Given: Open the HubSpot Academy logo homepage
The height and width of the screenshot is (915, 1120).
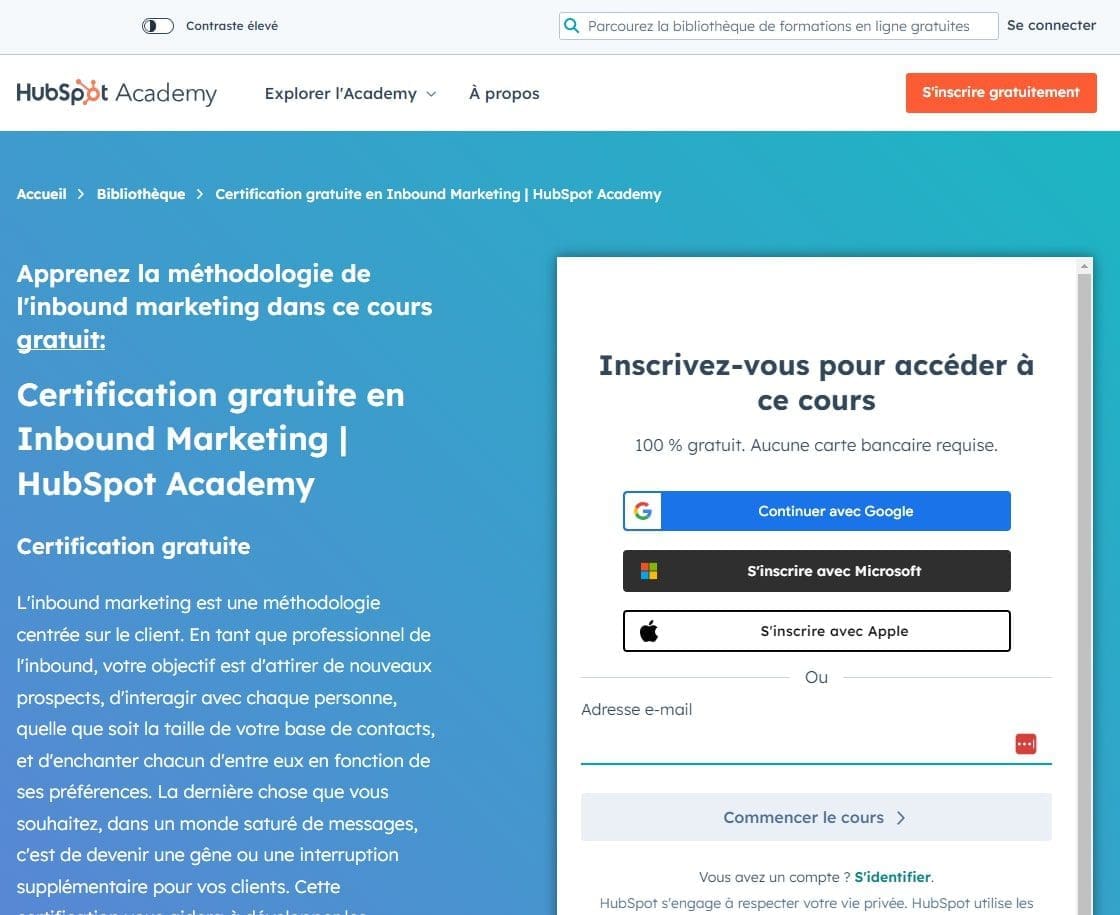Looking at the screenshot, I should (116, 93).
